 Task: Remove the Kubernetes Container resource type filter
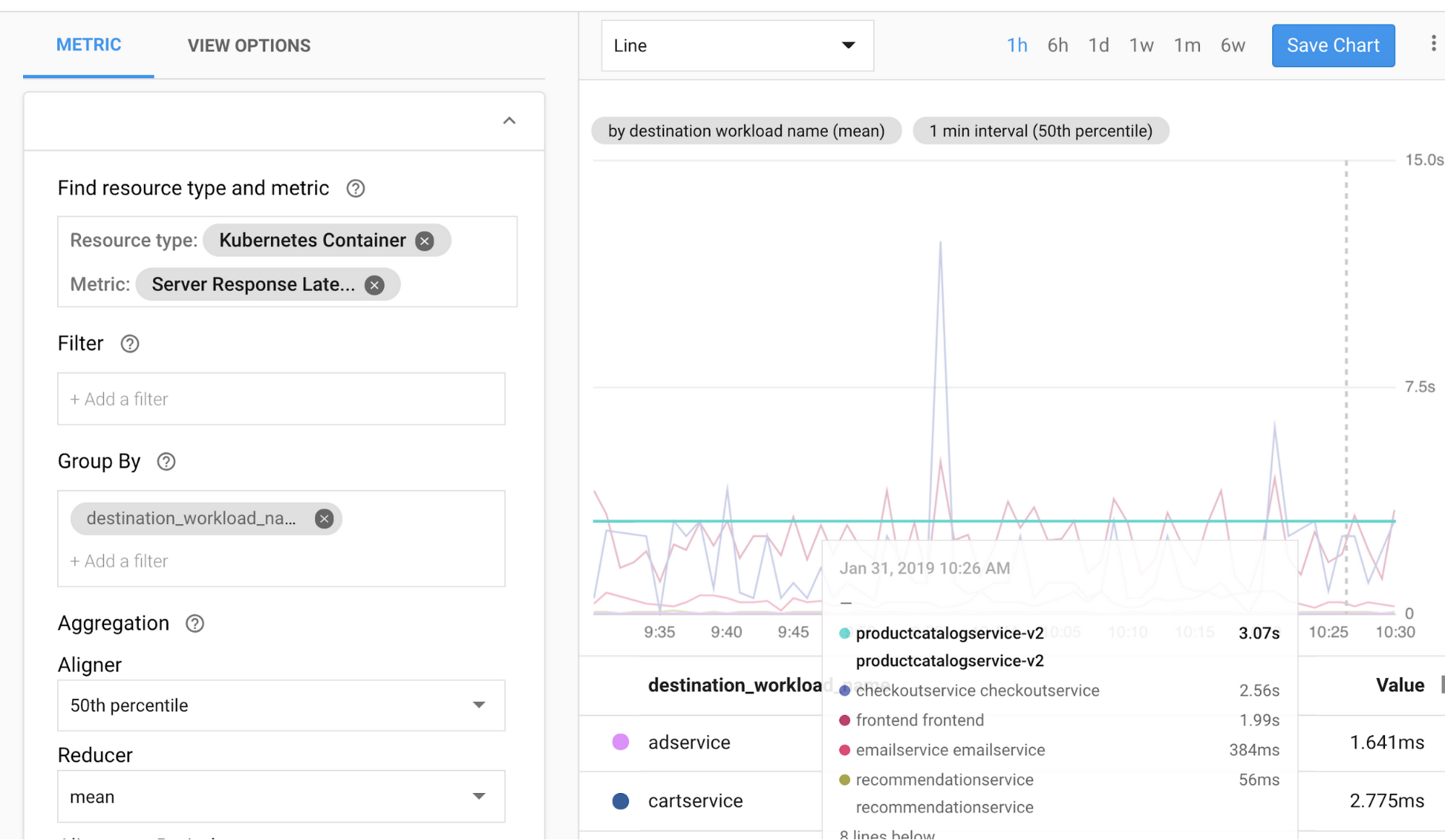click(x=424, y=240)
